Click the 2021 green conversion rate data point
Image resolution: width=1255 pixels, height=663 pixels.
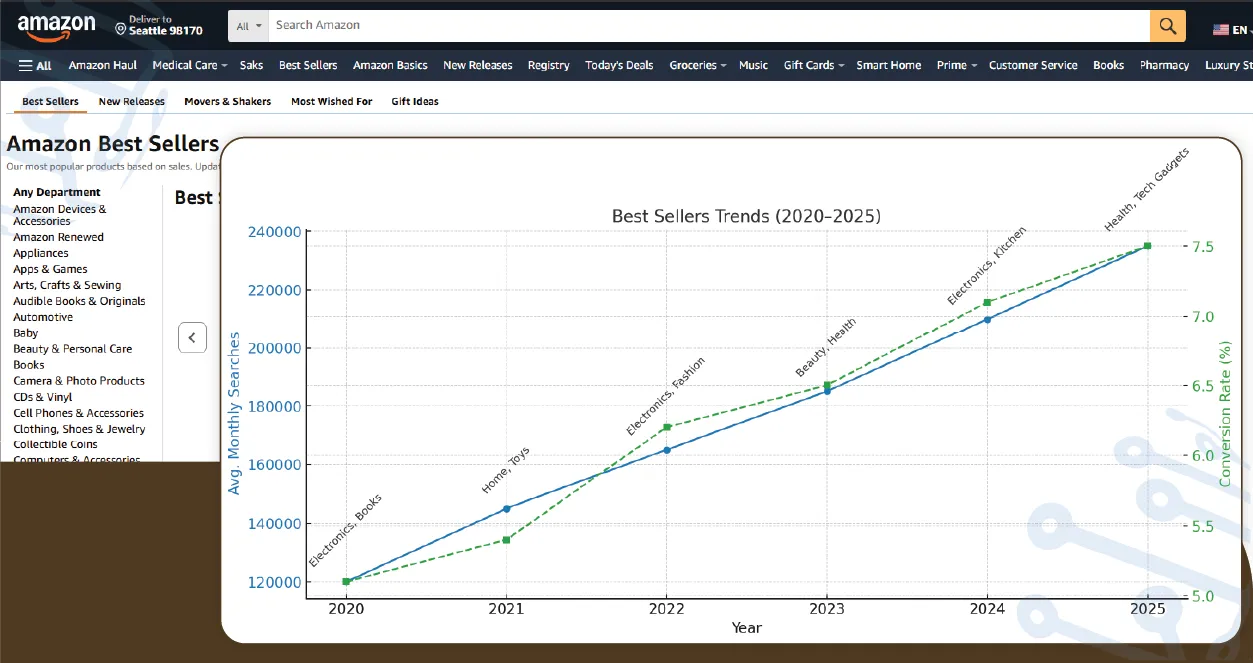(506, 540)
